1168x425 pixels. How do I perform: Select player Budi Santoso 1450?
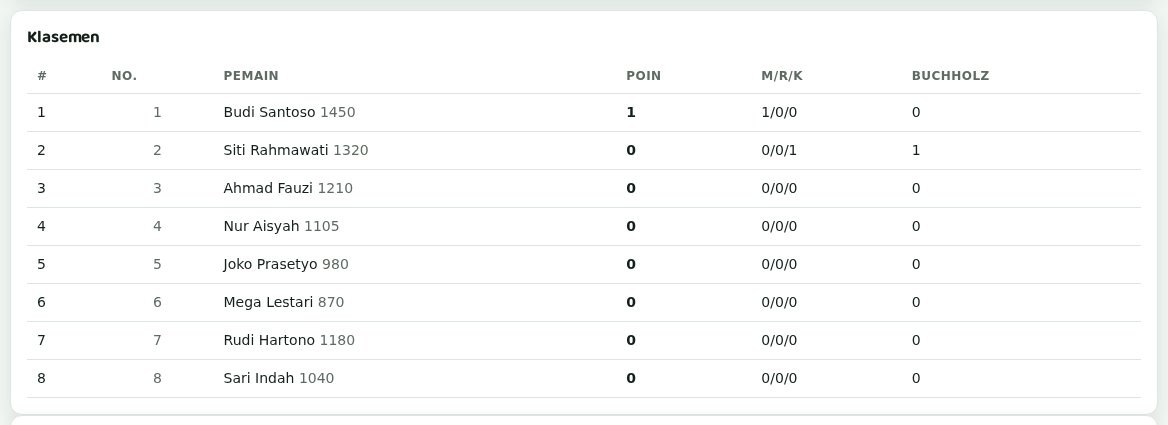[x=289, y=112]
